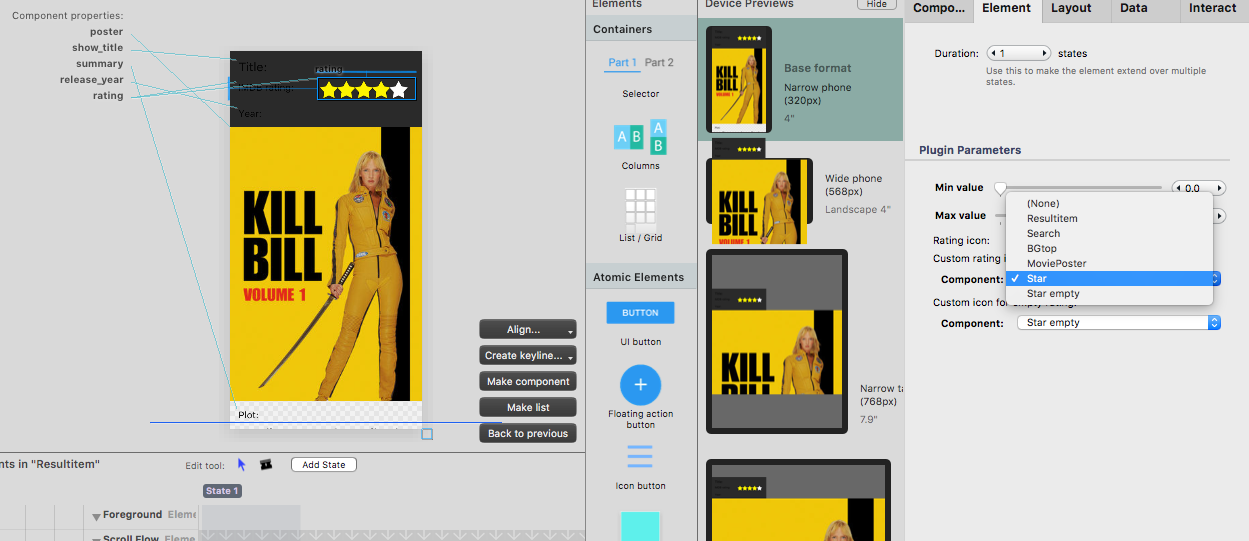Collapse the Foreground layer row

(97, 516)
